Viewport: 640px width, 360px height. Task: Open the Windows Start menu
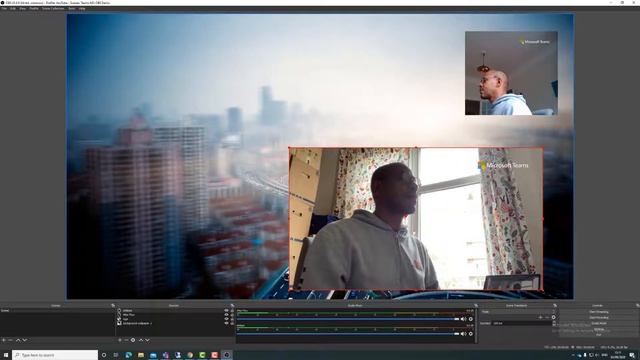(x=6, y=355)
